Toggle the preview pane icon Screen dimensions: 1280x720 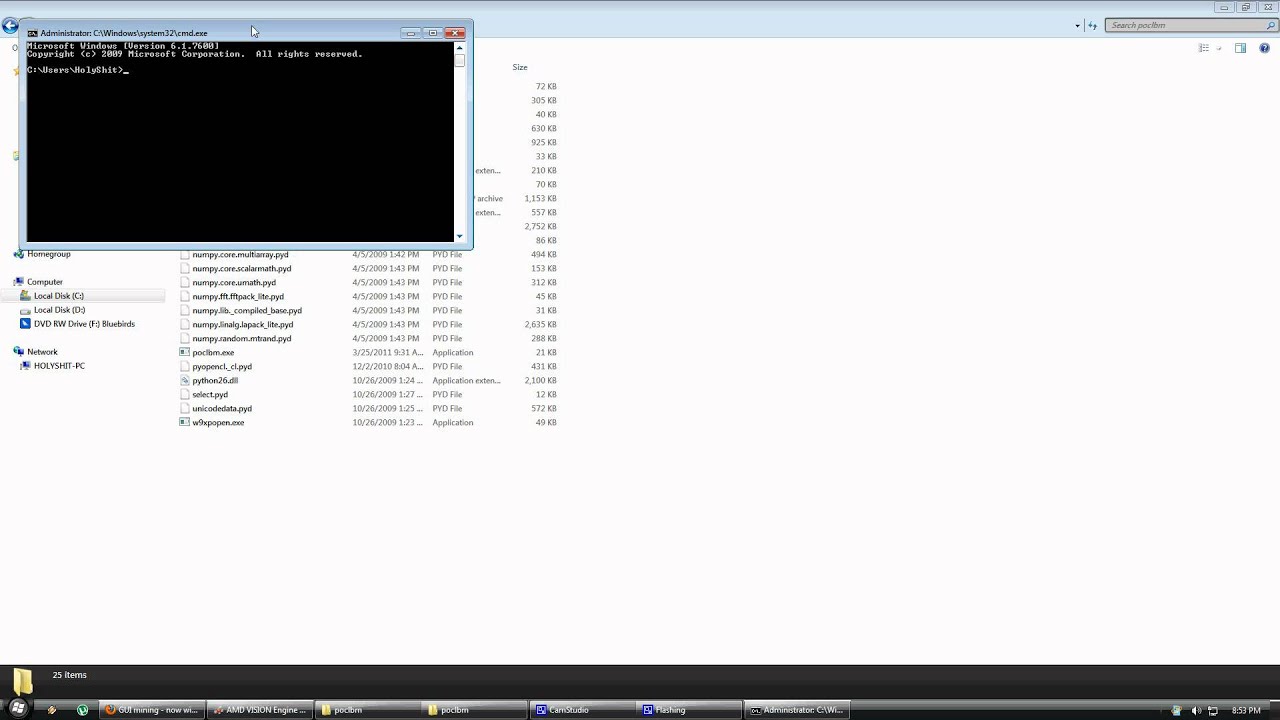[x=1240, y=48]
